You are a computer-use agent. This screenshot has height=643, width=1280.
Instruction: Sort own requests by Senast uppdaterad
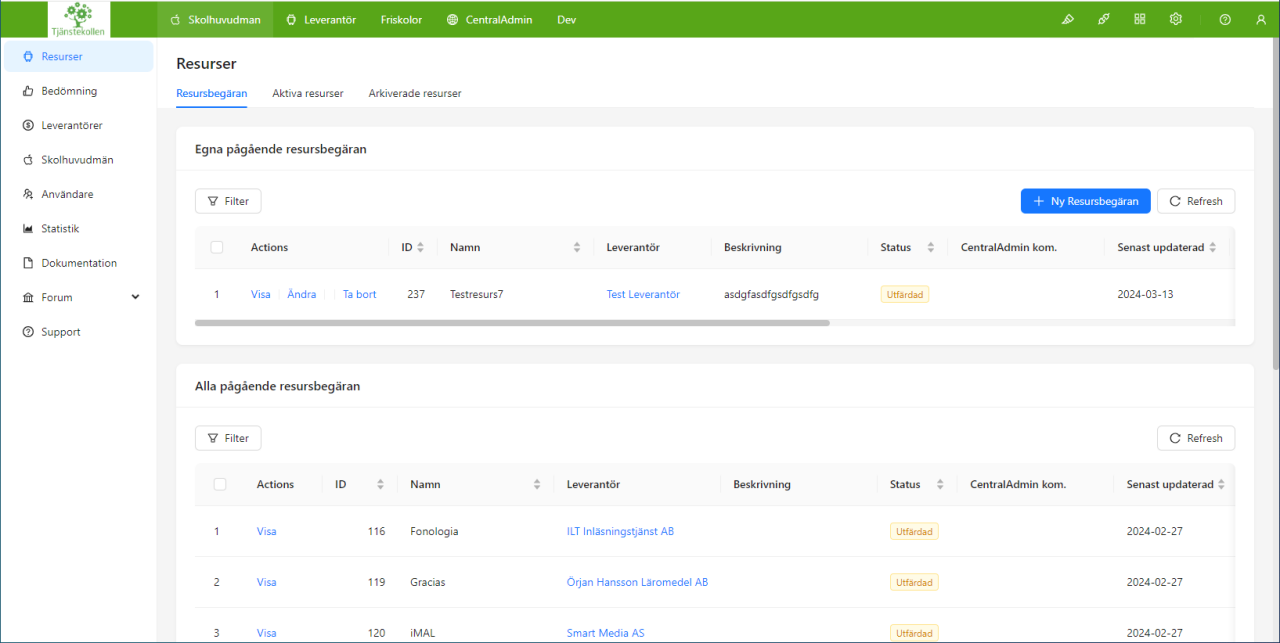coord(1213,247)
